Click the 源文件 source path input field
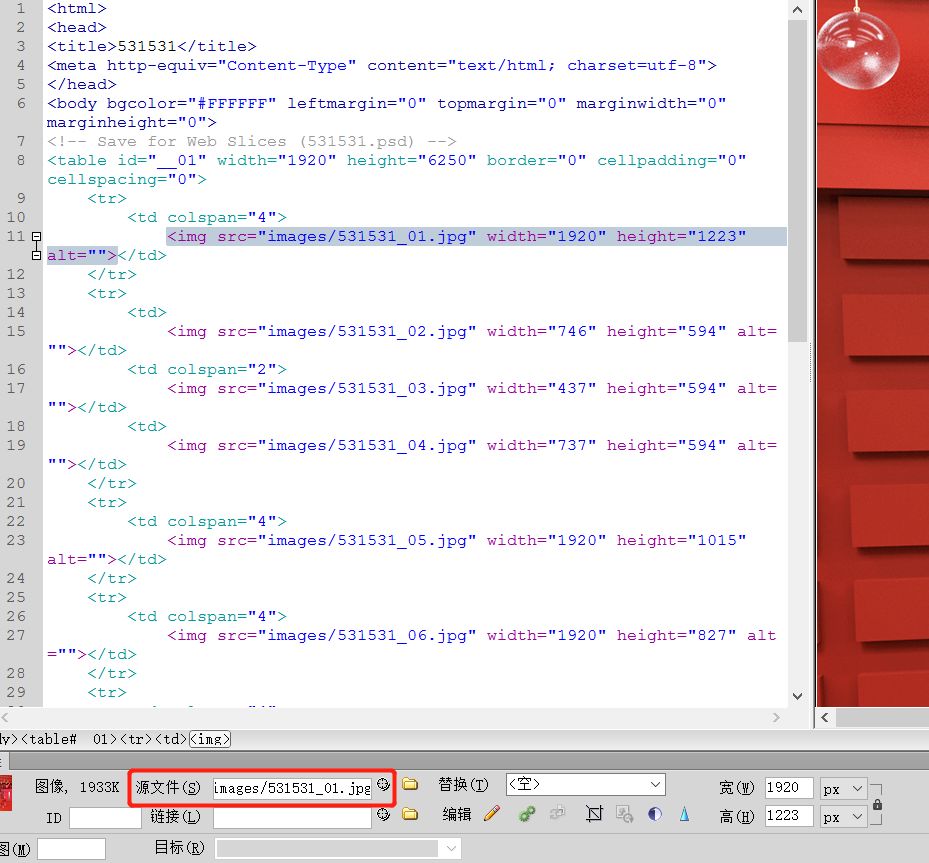 [x=292, y=788]
